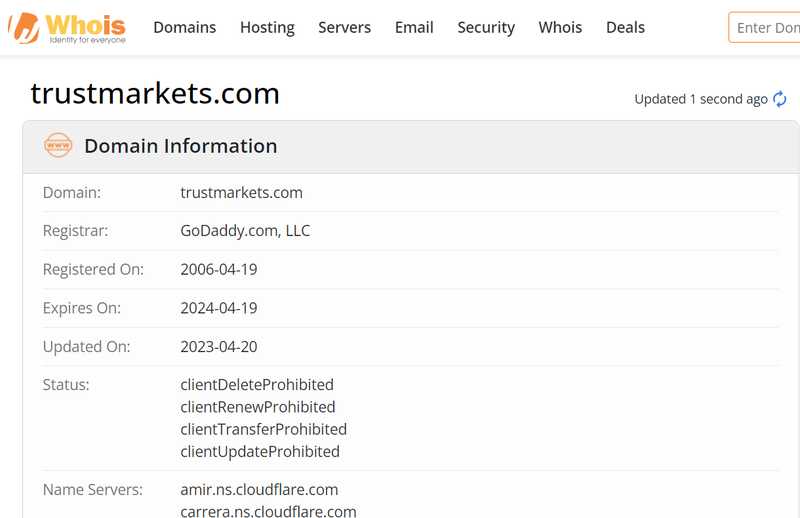Go to the Email menu item
This screenshot has width=800, height=518.
coord(414,27)
